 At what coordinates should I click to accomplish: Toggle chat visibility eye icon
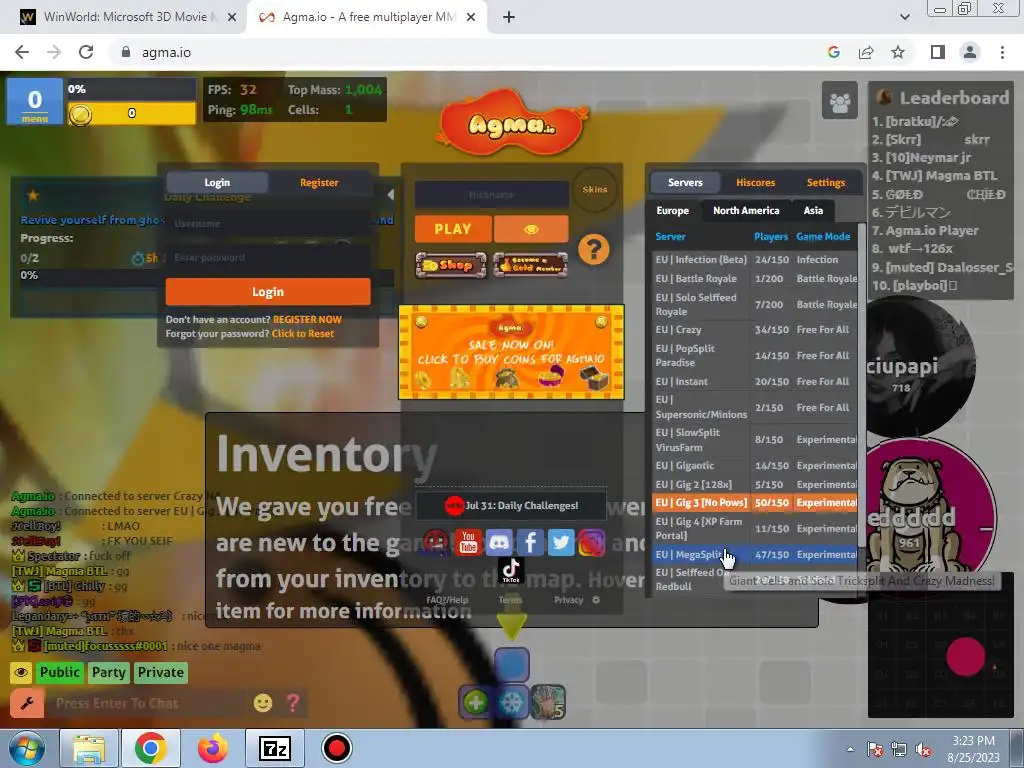coord(21,673)
